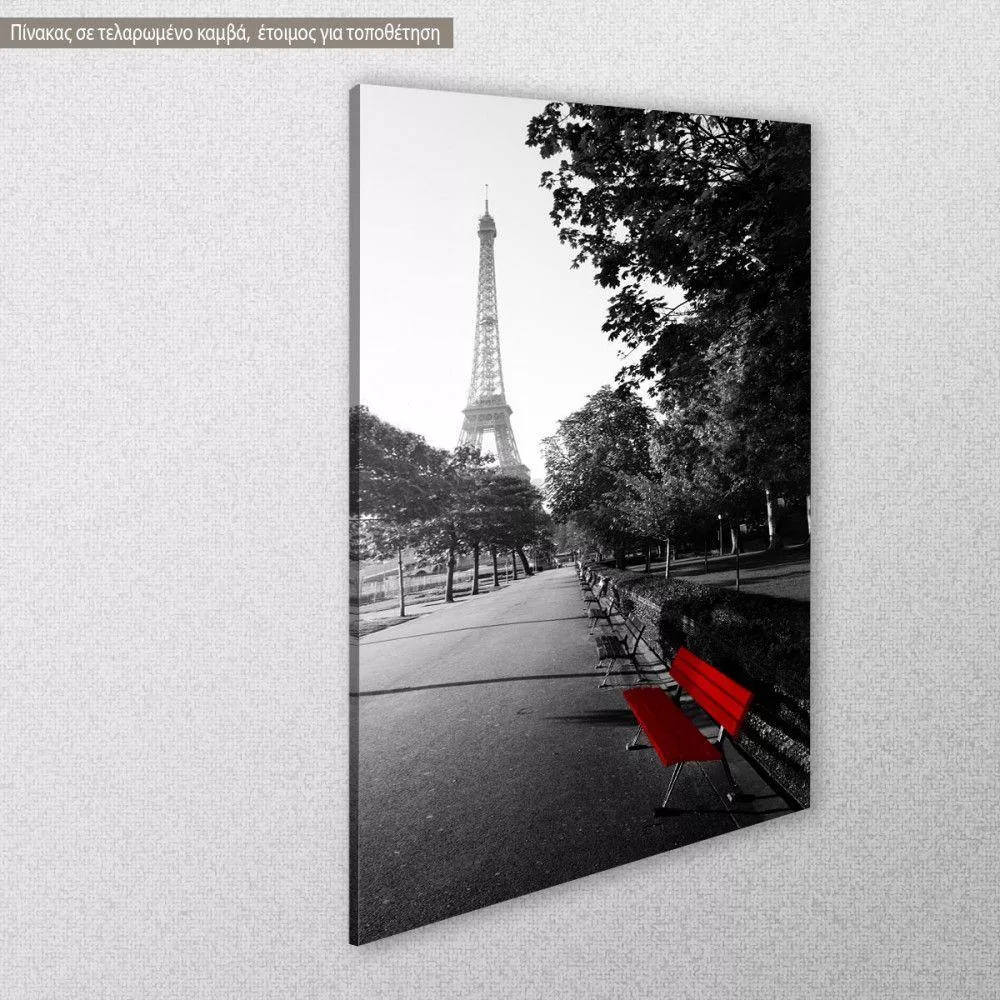
Task: Click the red bench backrest
Action: [712, 686]
